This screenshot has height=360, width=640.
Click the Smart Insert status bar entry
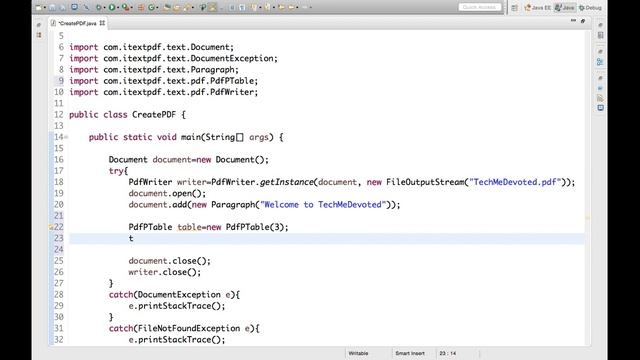410,353
